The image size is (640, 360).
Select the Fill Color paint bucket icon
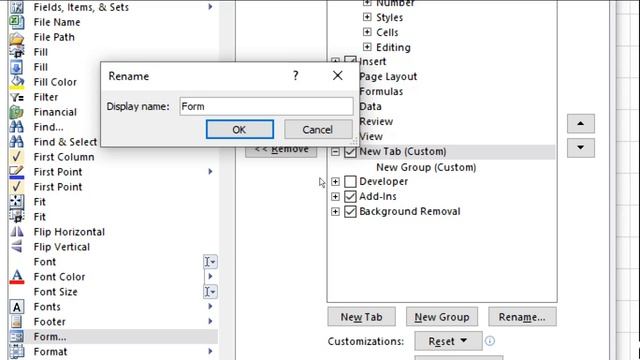coord(16,82)
